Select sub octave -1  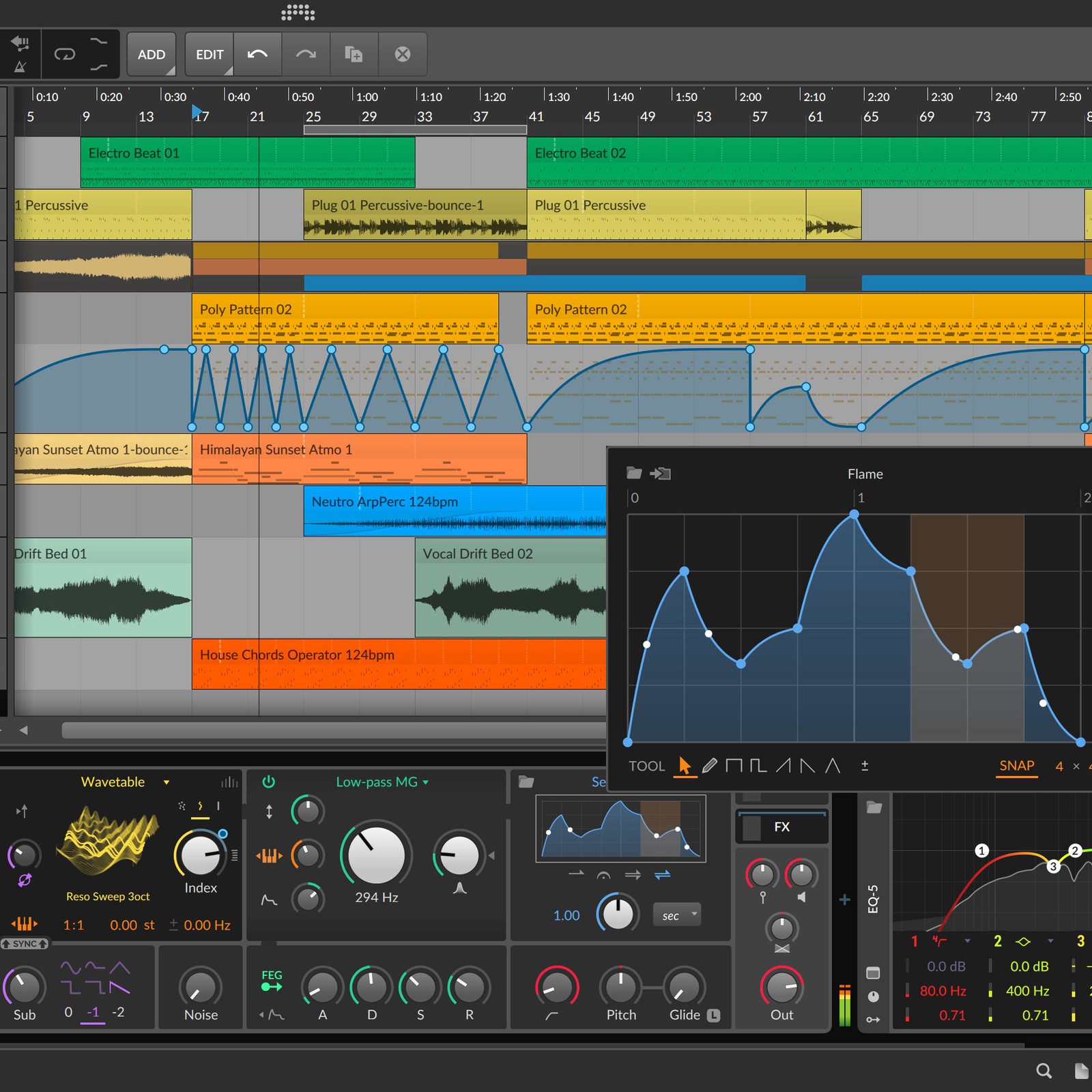(x=93, y=1012)
